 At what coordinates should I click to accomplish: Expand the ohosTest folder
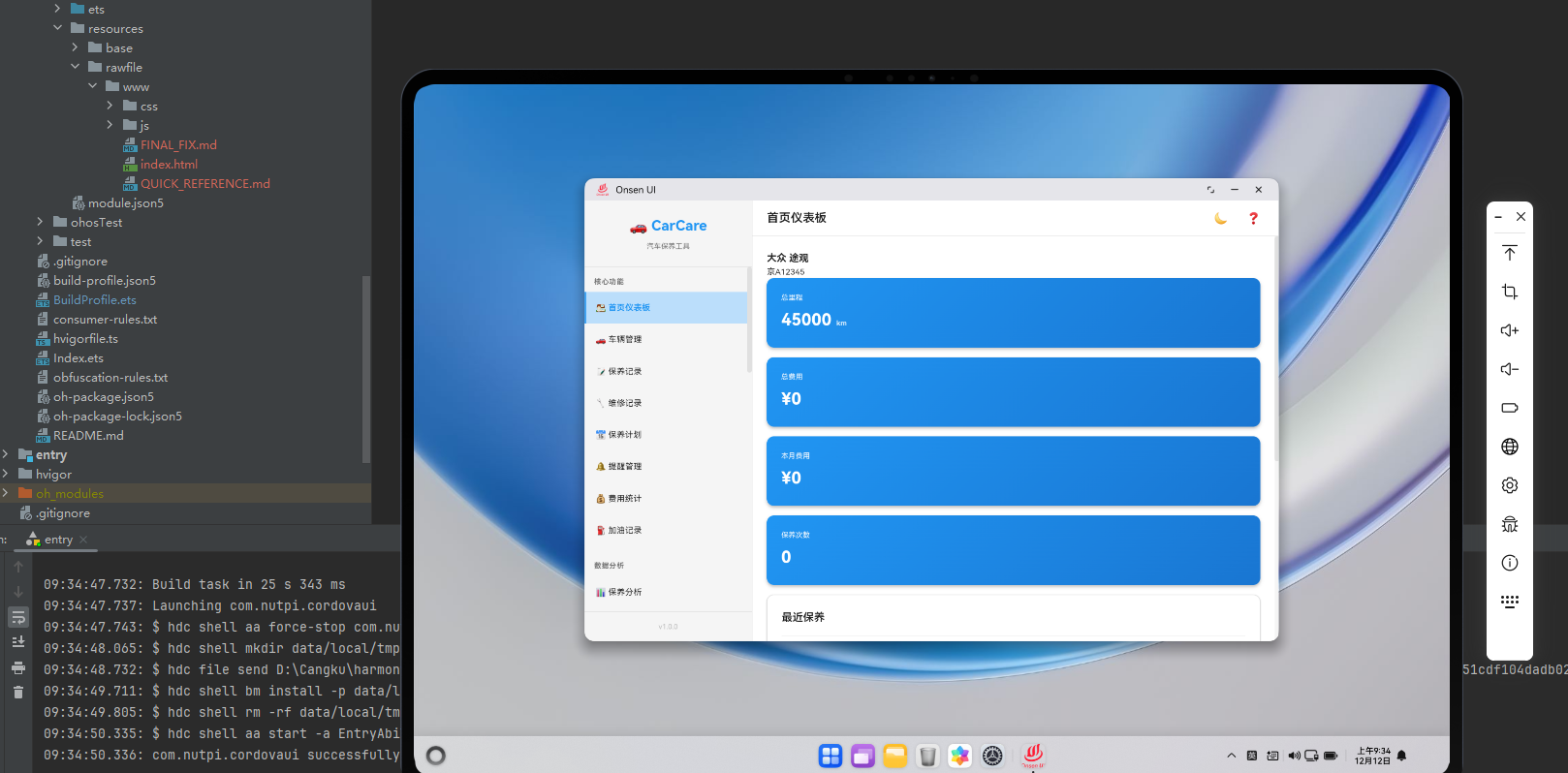click(x=40, y=222)
